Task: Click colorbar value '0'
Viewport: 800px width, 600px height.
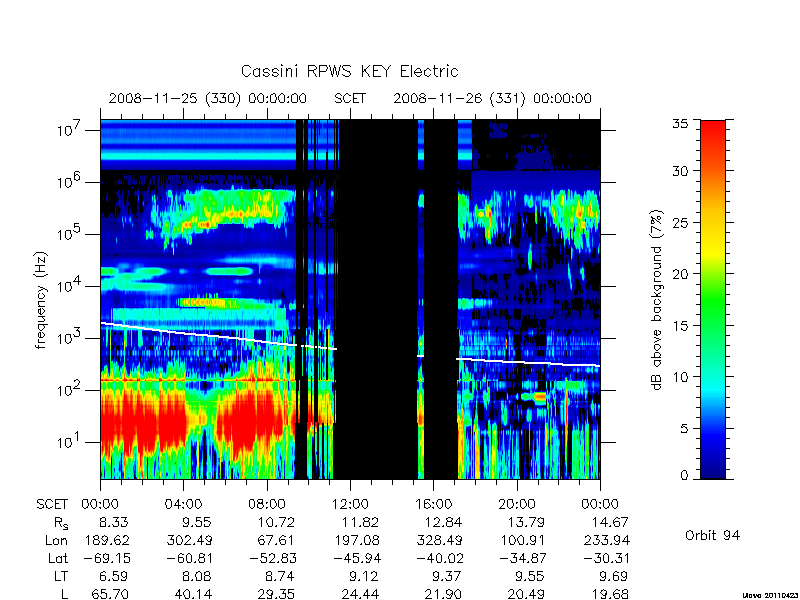Action: [685, 476]
